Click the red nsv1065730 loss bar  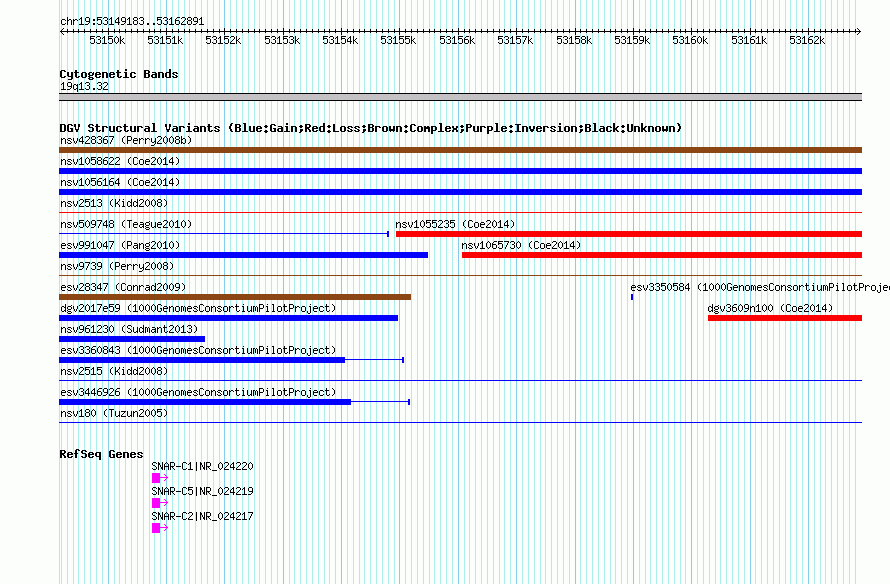click(x=662, y=255)
